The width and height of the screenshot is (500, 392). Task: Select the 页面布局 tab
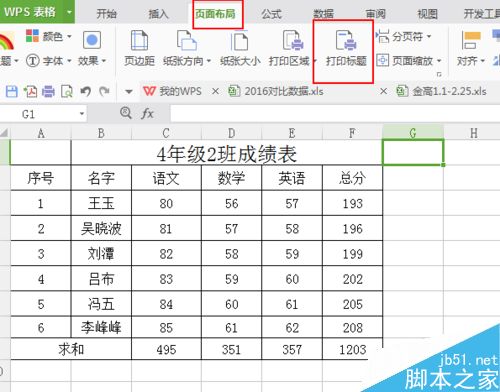[215, 14]
